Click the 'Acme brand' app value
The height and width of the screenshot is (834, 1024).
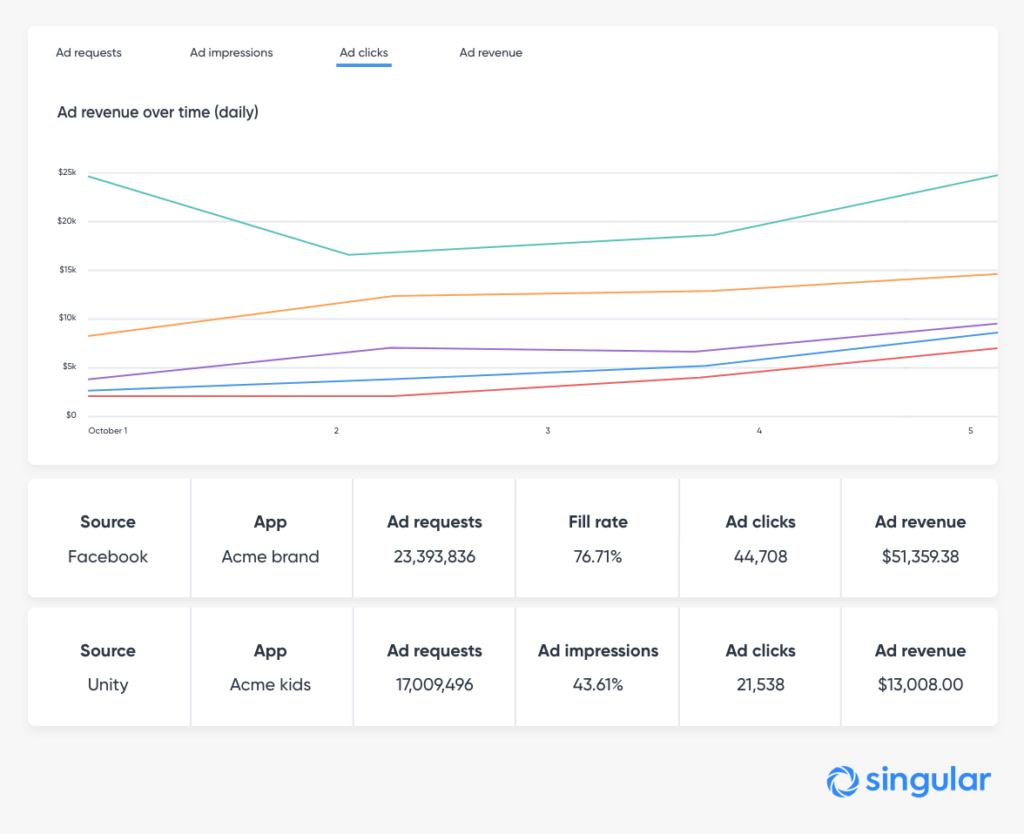click(270, 557)
